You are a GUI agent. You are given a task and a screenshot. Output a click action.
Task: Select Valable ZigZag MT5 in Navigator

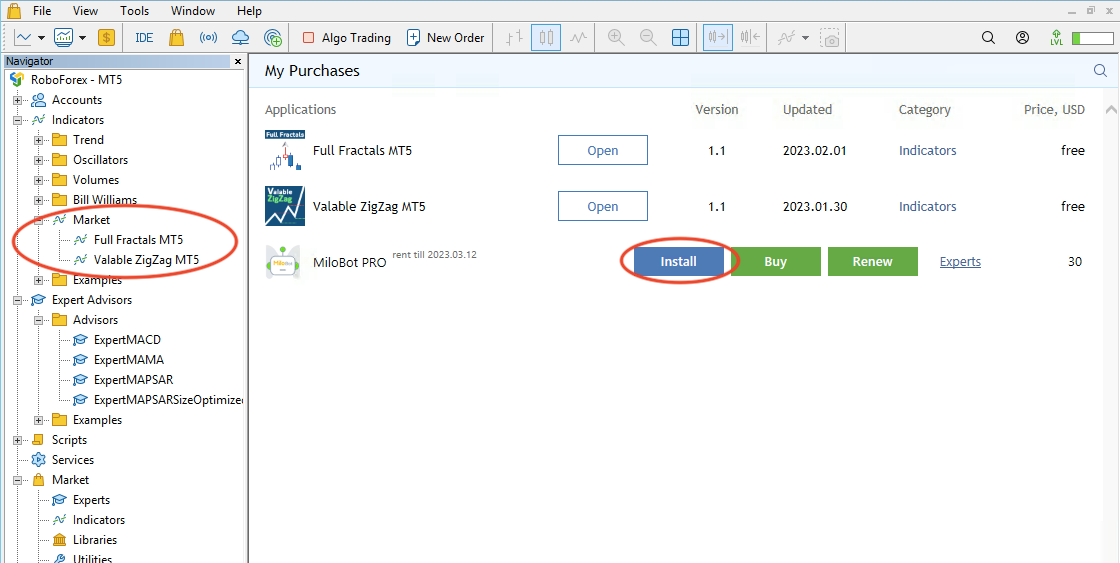click(x=146, y=260)
